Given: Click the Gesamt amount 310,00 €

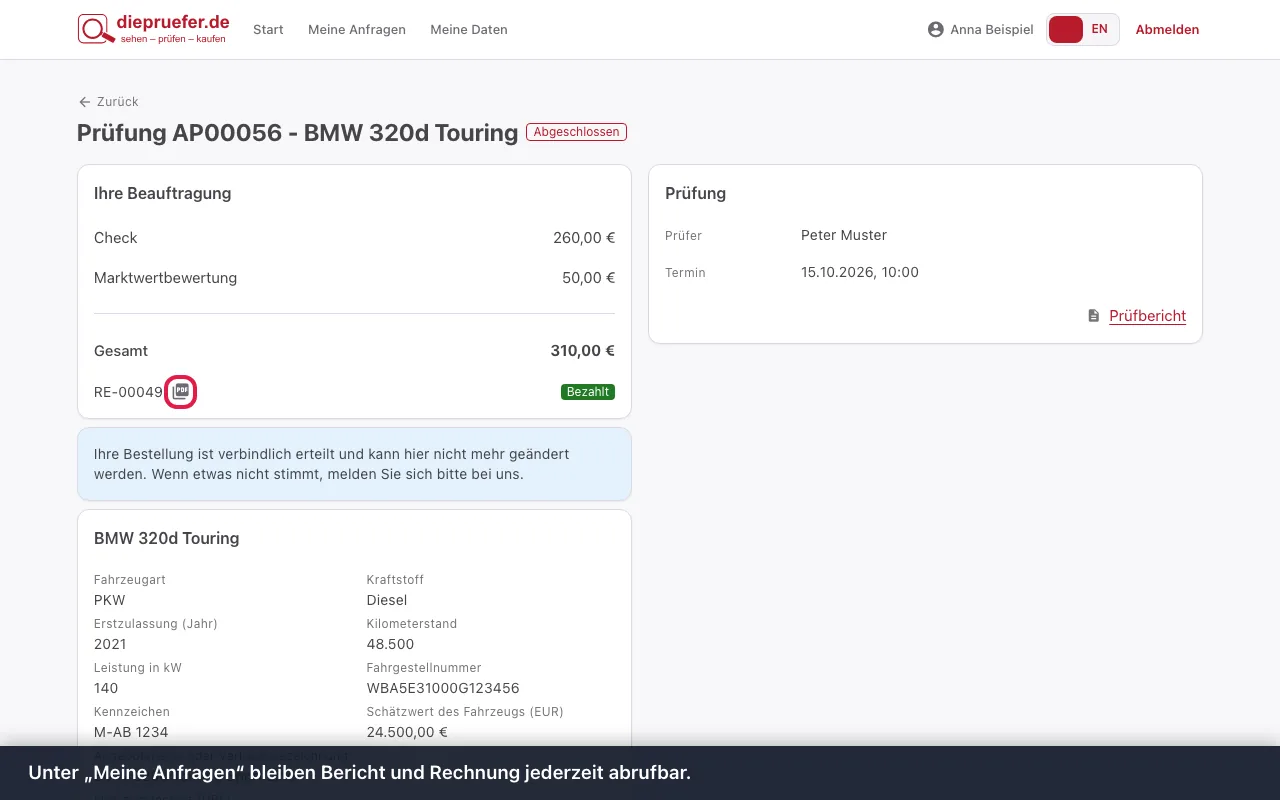Looking at the screenshot, I should click(x=583, y=351).
